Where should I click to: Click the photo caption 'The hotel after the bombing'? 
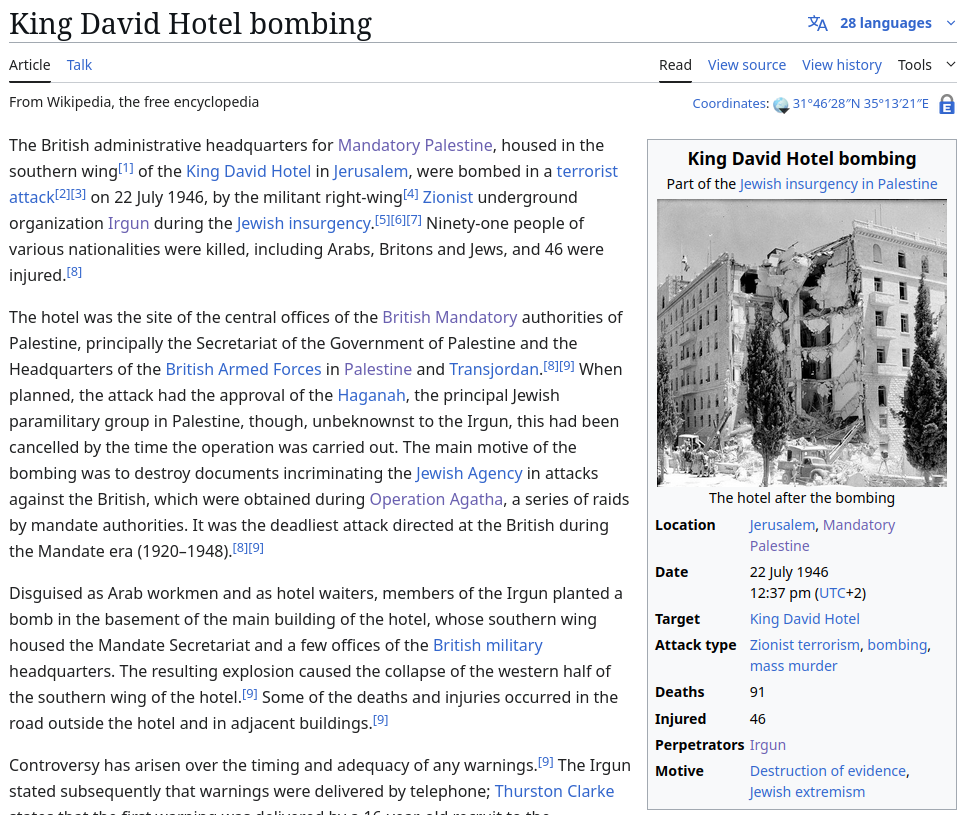point(801,498)
